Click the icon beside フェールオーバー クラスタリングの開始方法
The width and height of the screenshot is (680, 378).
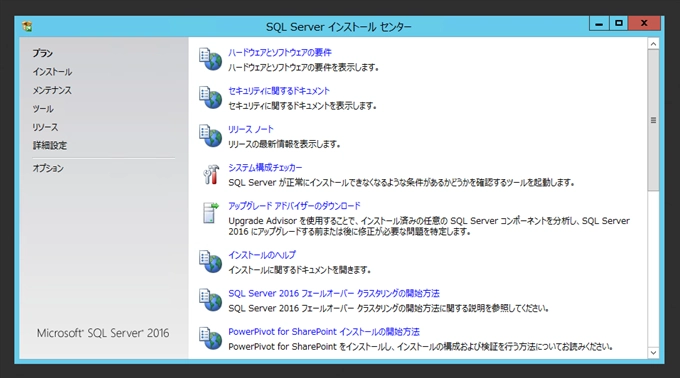210,300
